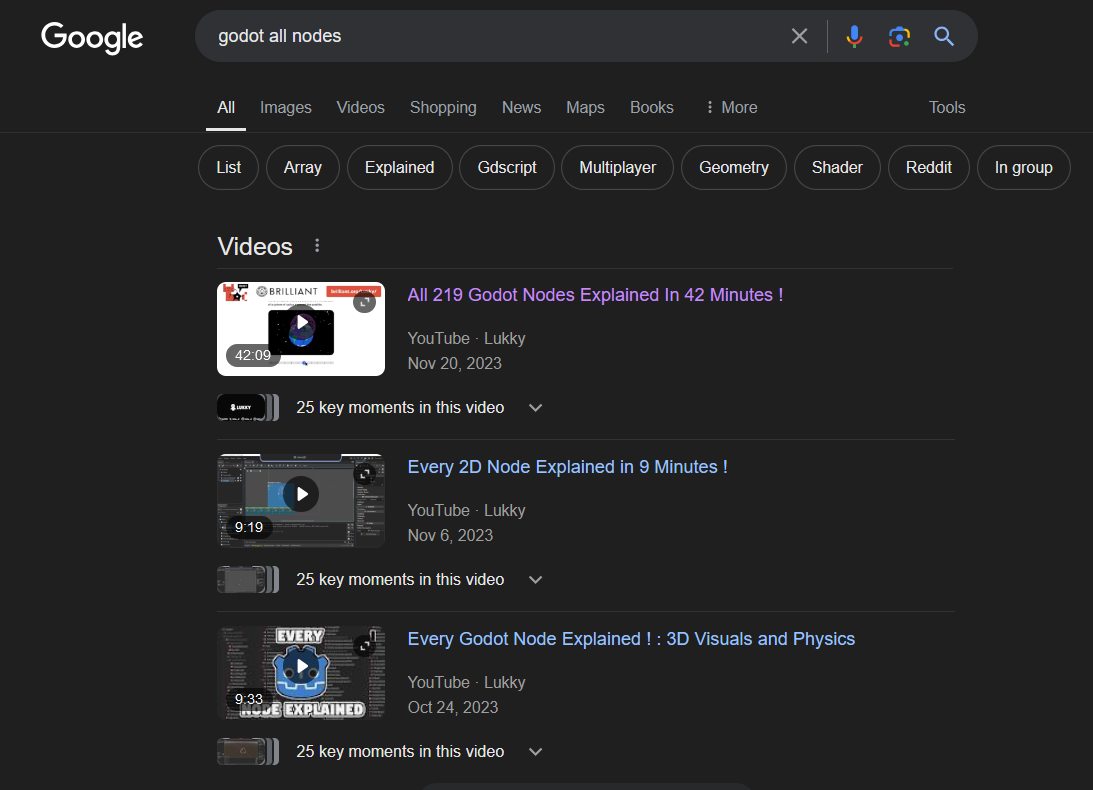
Task: Open the More search categories menu
Action: 730,107
